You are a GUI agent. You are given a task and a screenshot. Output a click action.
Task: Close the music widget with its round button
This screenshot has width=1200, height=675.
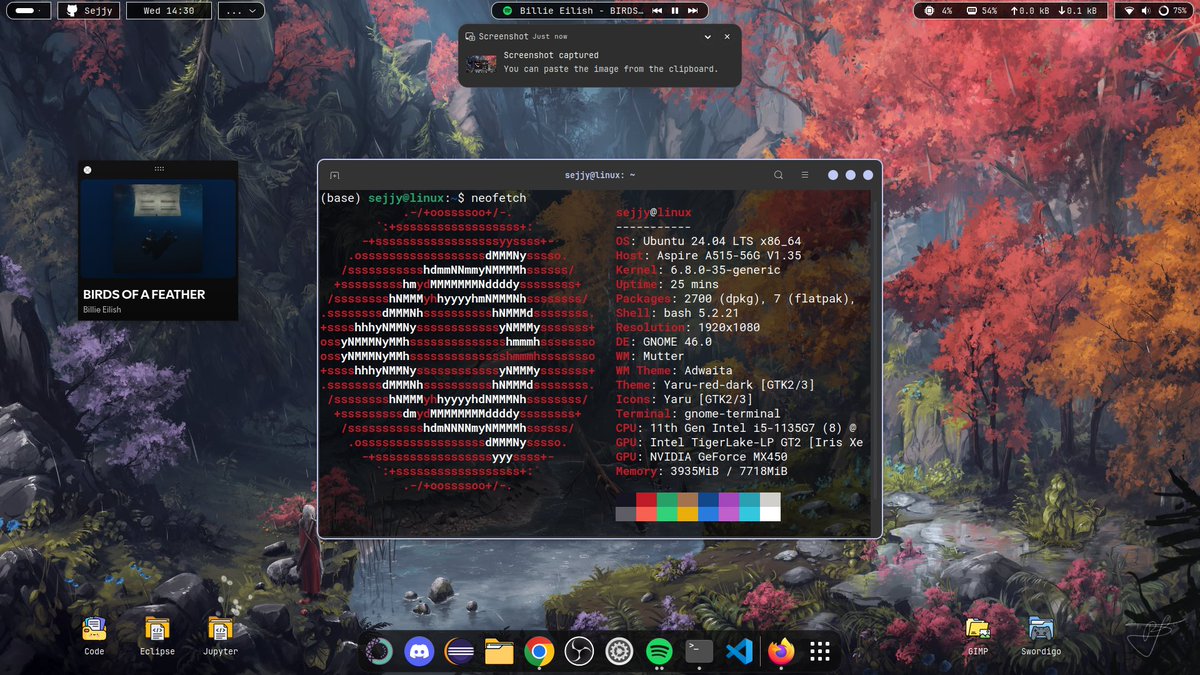click(87, 169)
